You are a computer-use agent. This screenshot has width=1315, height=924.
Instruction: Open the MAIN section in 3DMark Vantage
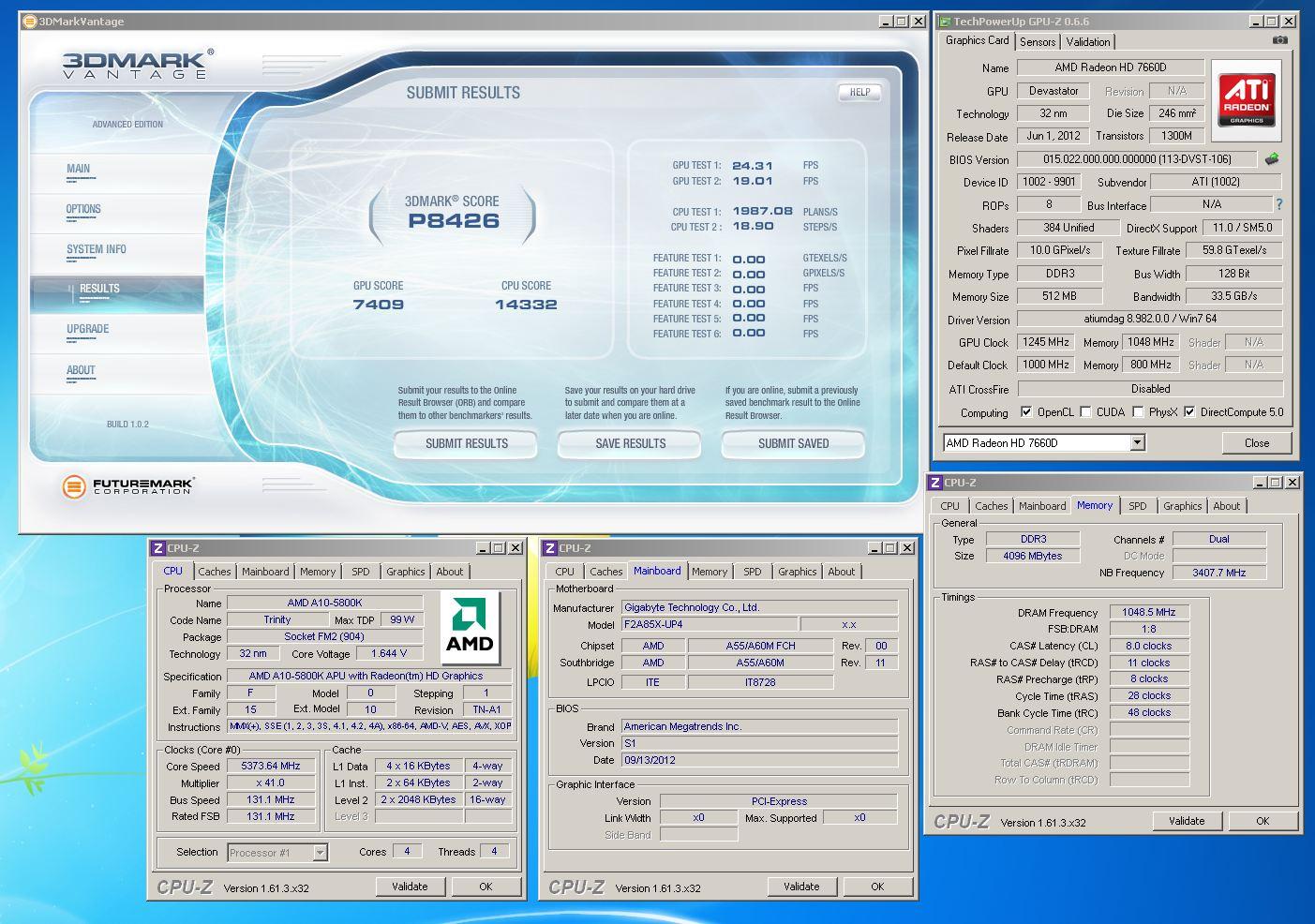(79, 170)
